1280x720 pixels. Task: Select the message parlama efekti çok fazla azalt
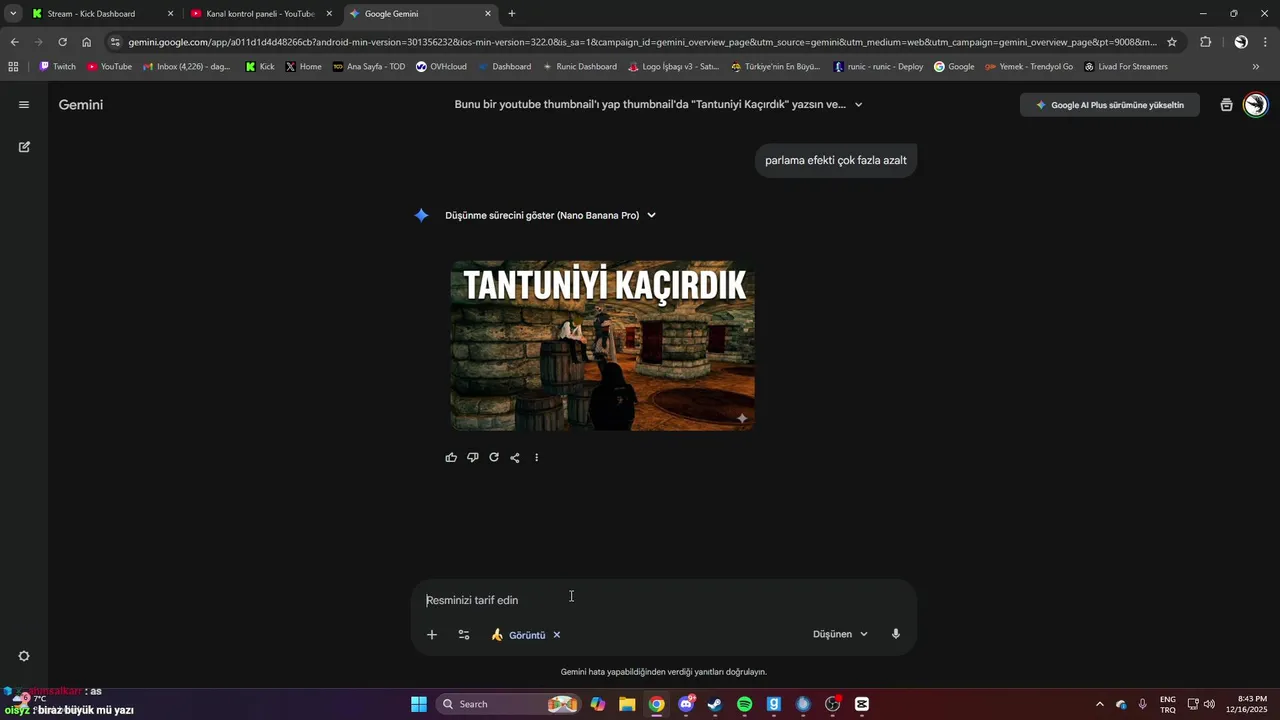[836, 160]
